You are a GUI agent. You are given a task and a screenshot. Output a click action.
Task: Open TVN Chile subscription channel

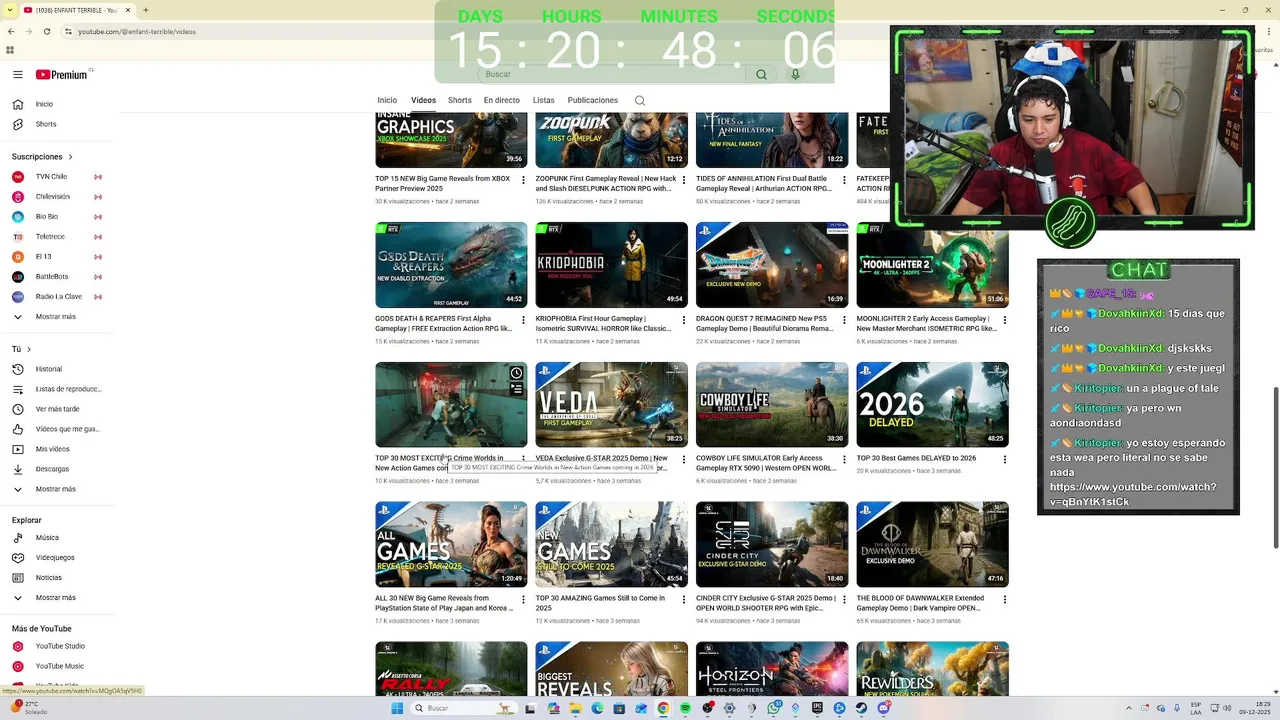[52, 177]
